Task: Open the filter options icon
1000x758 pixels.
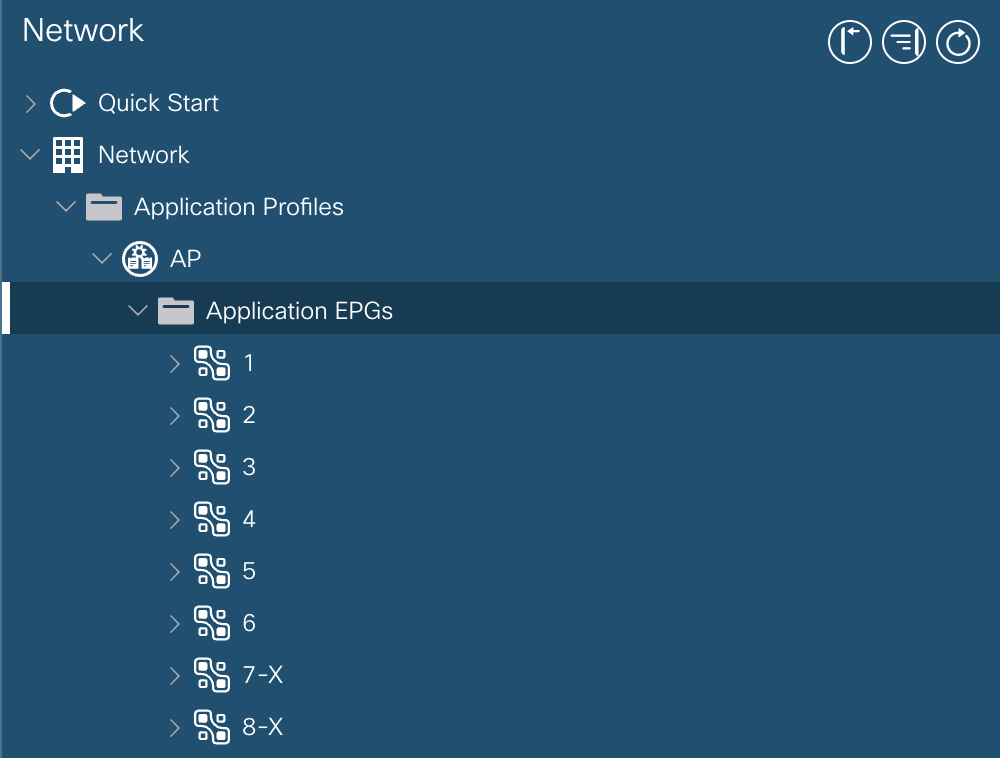Action: [x=903, y=42]
